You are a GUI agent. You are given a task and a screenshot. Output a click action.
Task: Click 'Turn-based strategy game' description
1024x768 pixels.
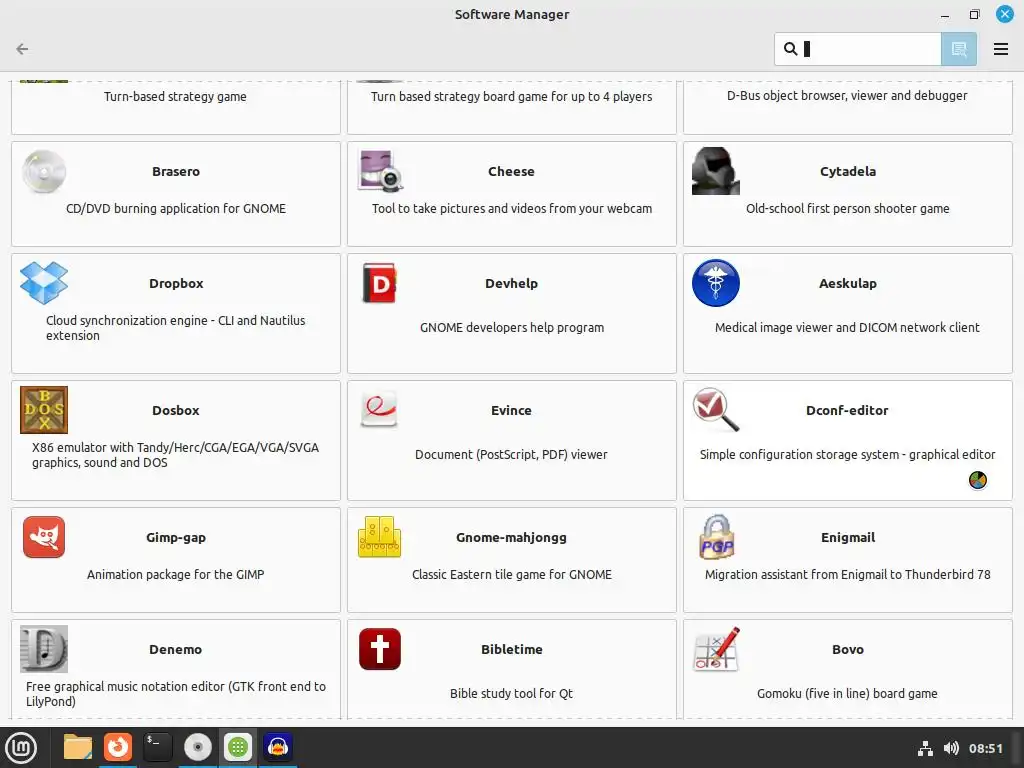point(175,97)
